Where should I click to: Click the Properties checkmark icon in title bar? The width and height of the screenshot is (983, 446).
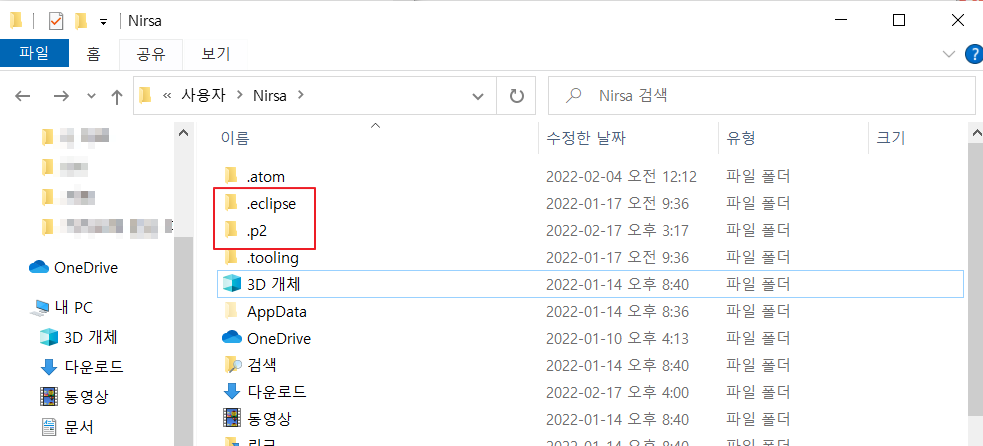[56, 21]
